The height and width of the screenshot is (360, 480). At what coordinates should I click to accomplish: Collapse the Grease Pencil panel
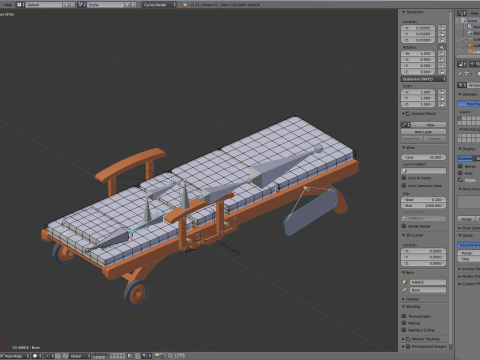click(403, 114)
